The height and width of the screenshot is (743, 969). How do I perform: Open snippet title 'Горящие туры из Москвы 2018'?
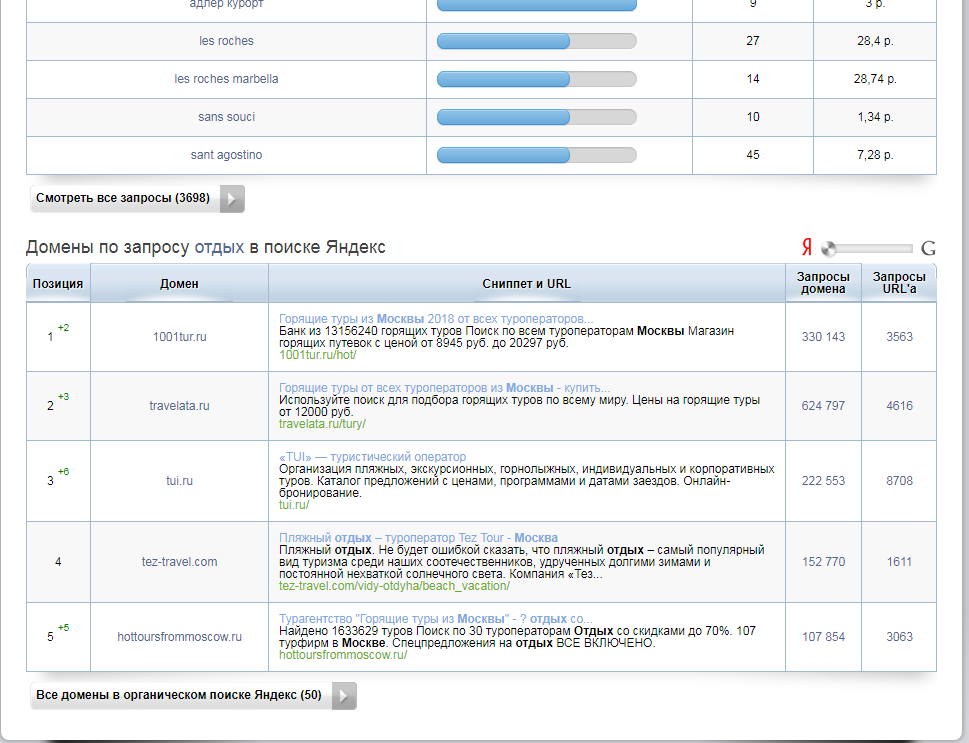click(x=436, y=319)
